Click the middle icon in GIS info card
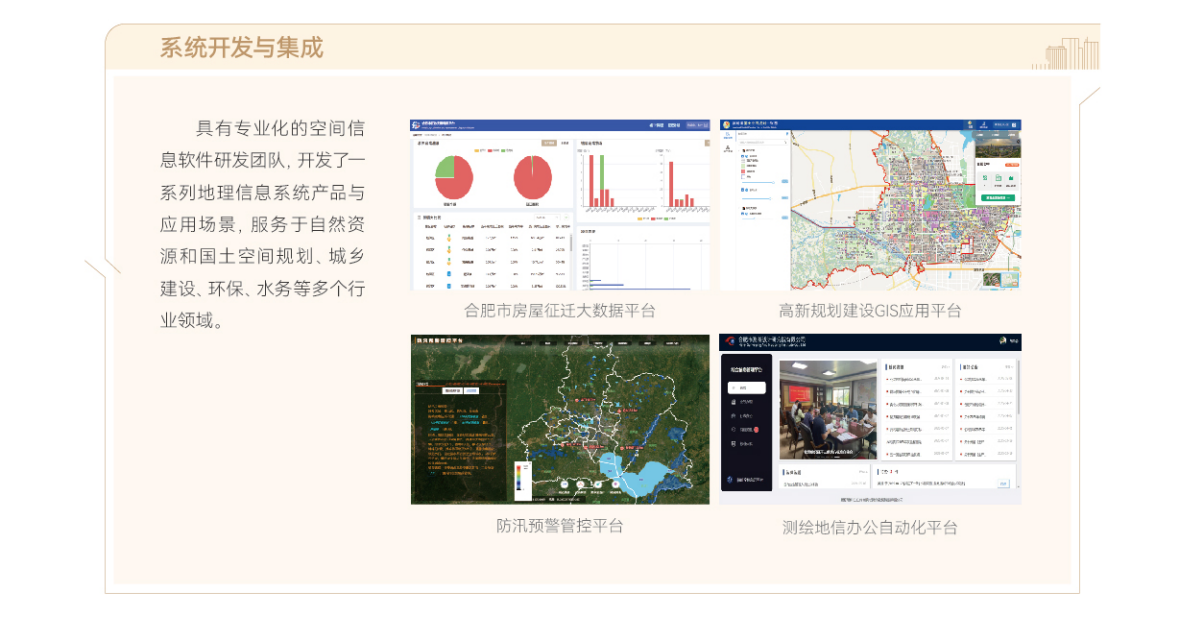The image size is (1193, 629). 997,179
